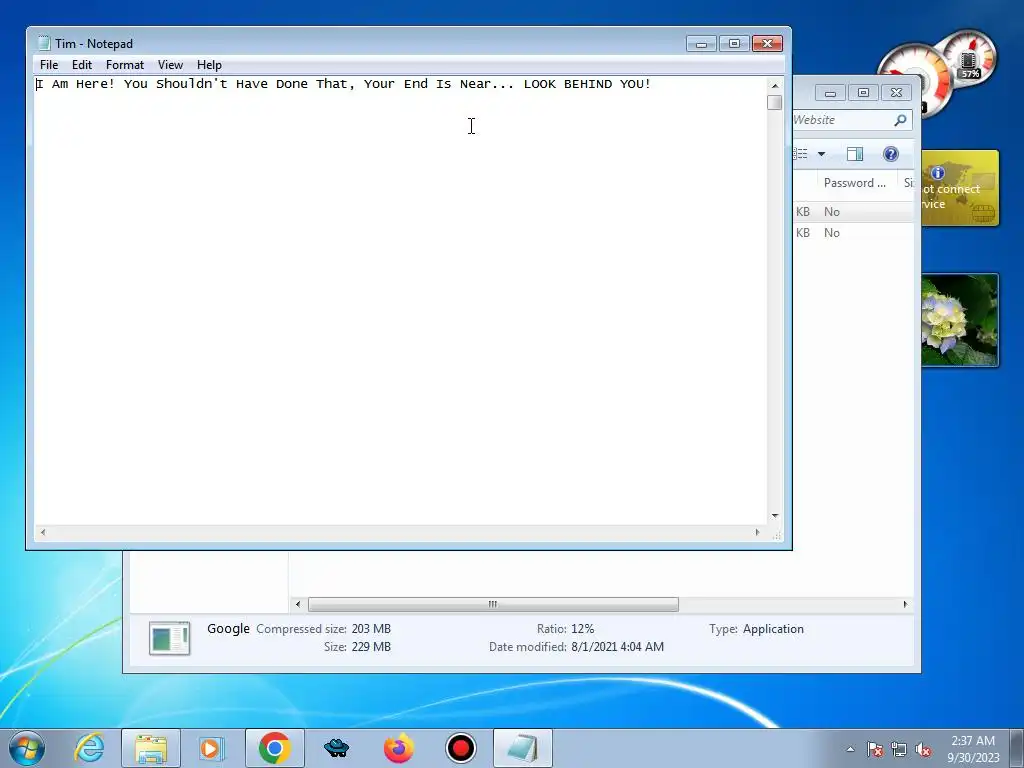Click the Notepad vertical scrollbar down arrow
Viewport: 1024px width, 768px height.
pos(775,516)
